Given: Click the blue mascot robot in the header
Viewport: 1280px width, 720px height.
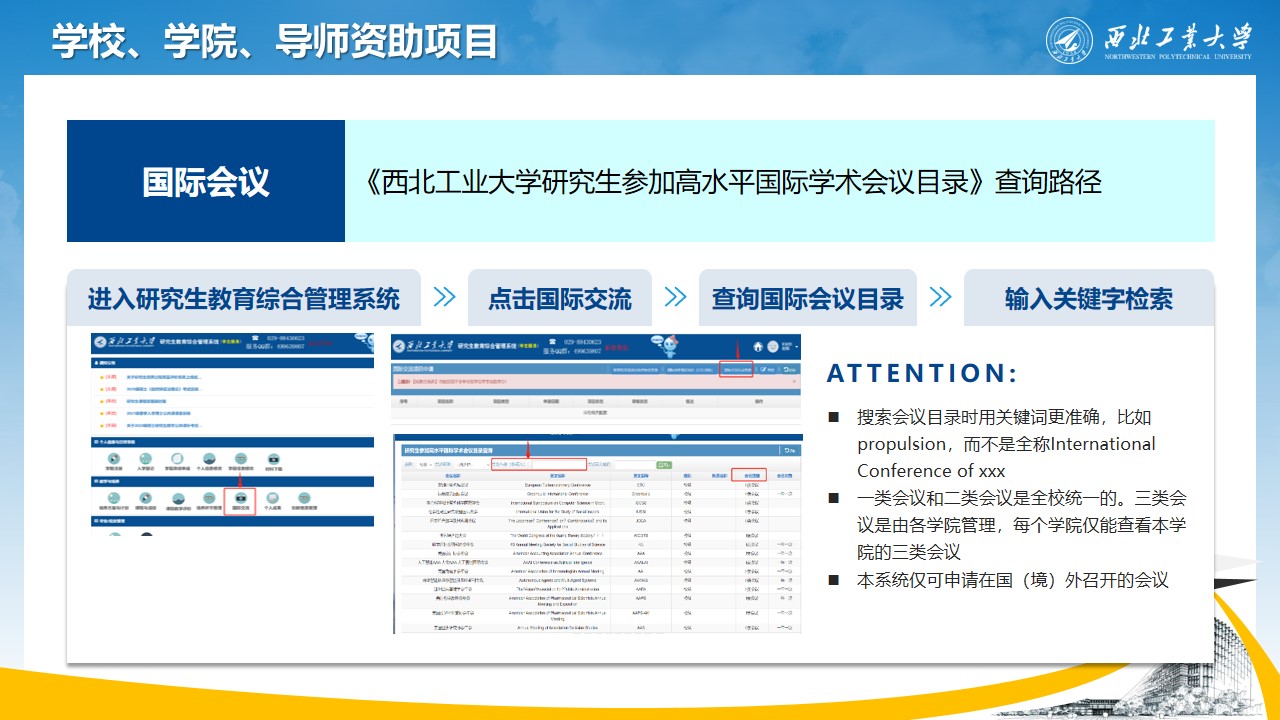Looking at the screenshot, I should (670, 345).
